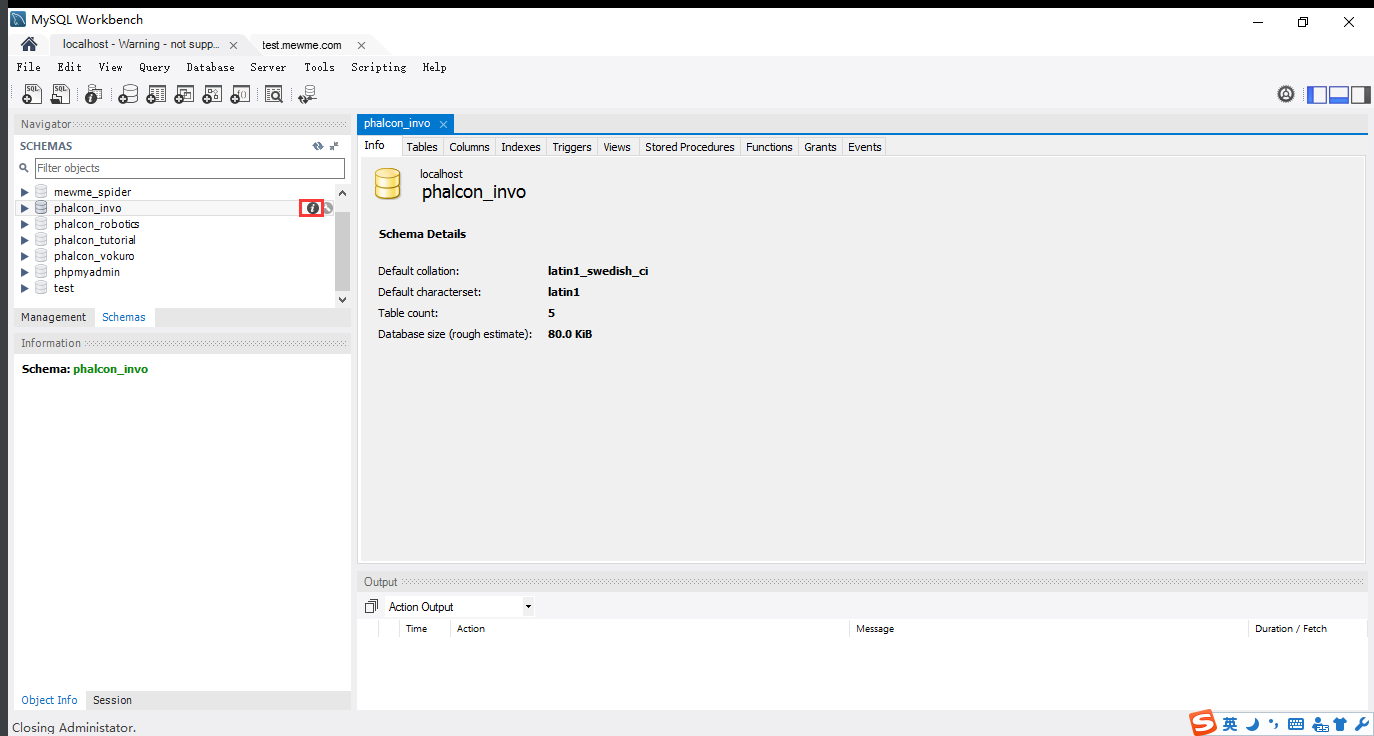Expand the mewme_spider schema
The height and width of the screenshot is (736, 1374).
25,192
